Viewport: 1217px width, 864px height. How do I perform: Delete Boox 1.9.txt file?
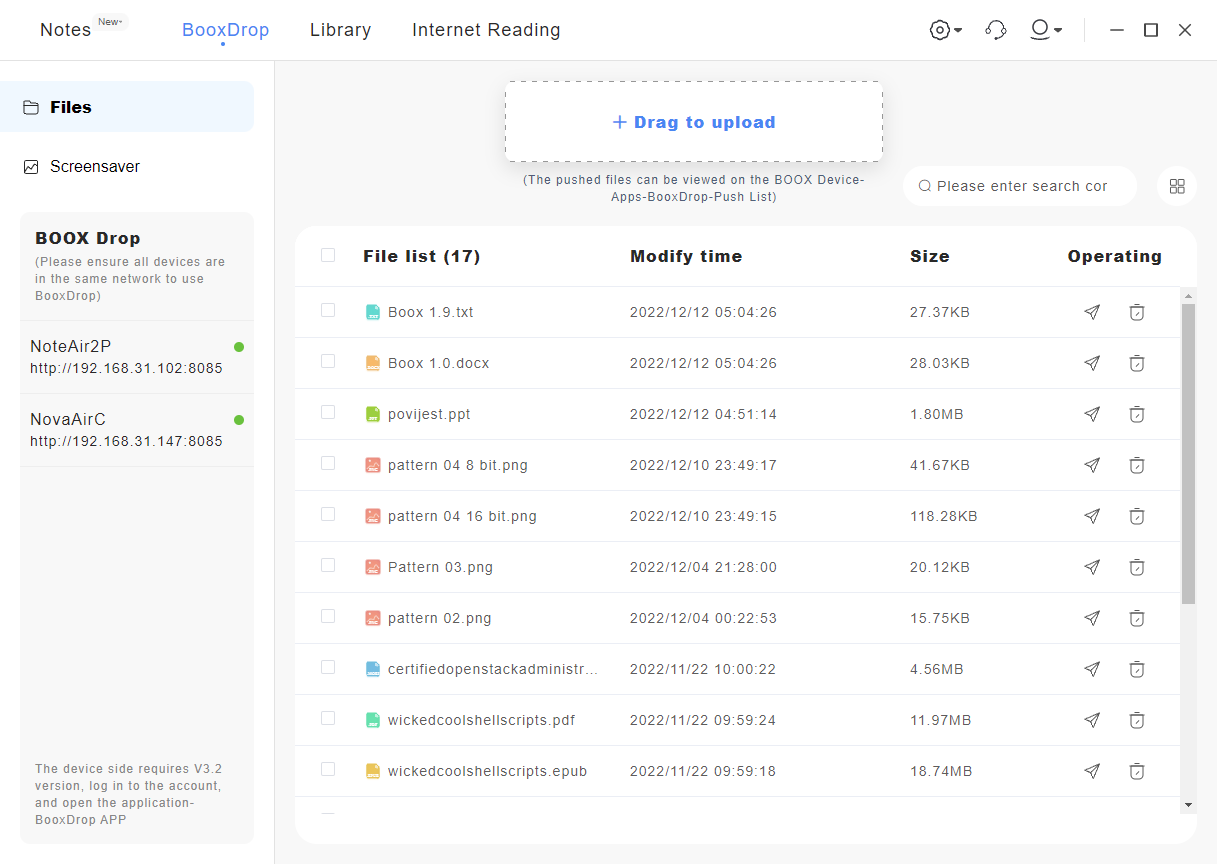click(1137, 312)
